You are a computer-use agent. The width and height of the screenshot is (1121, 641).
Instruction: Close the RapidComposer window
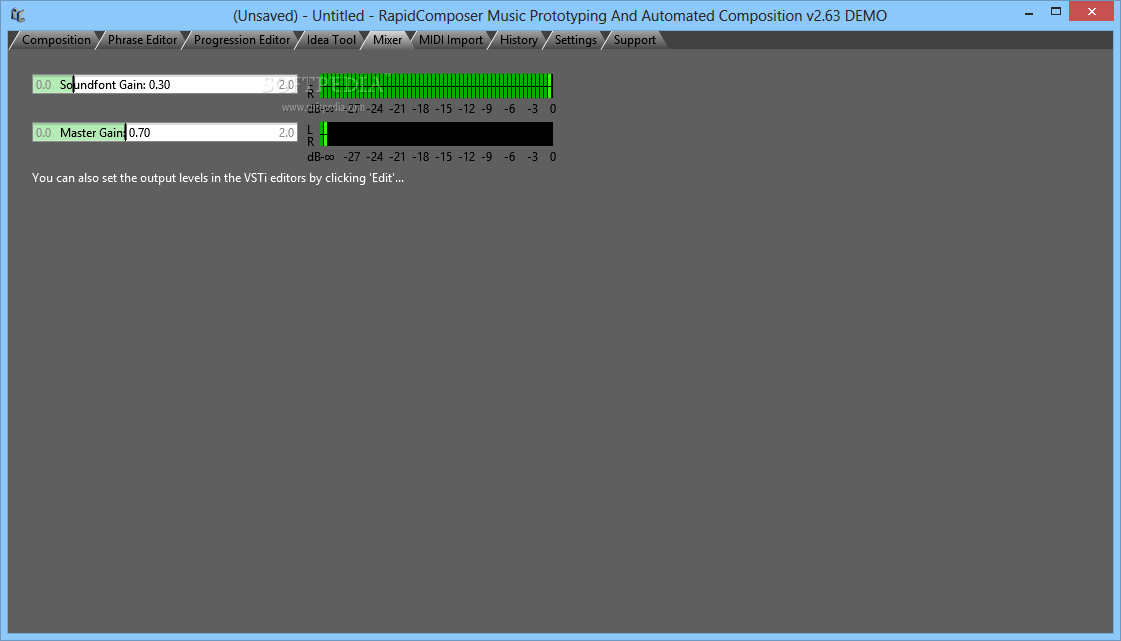point(1092,11)
